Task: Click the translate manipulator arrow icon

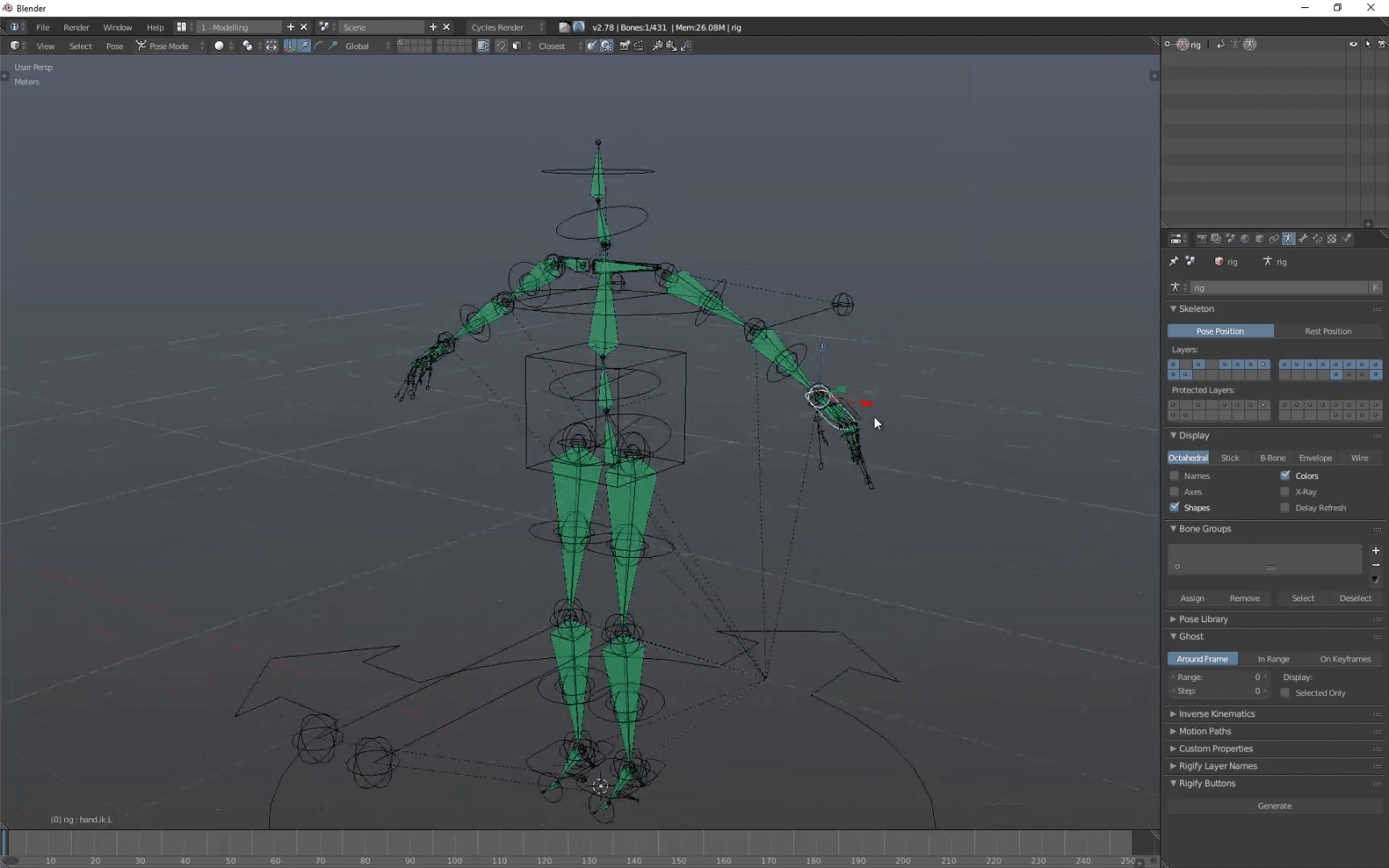Action: 304,46
